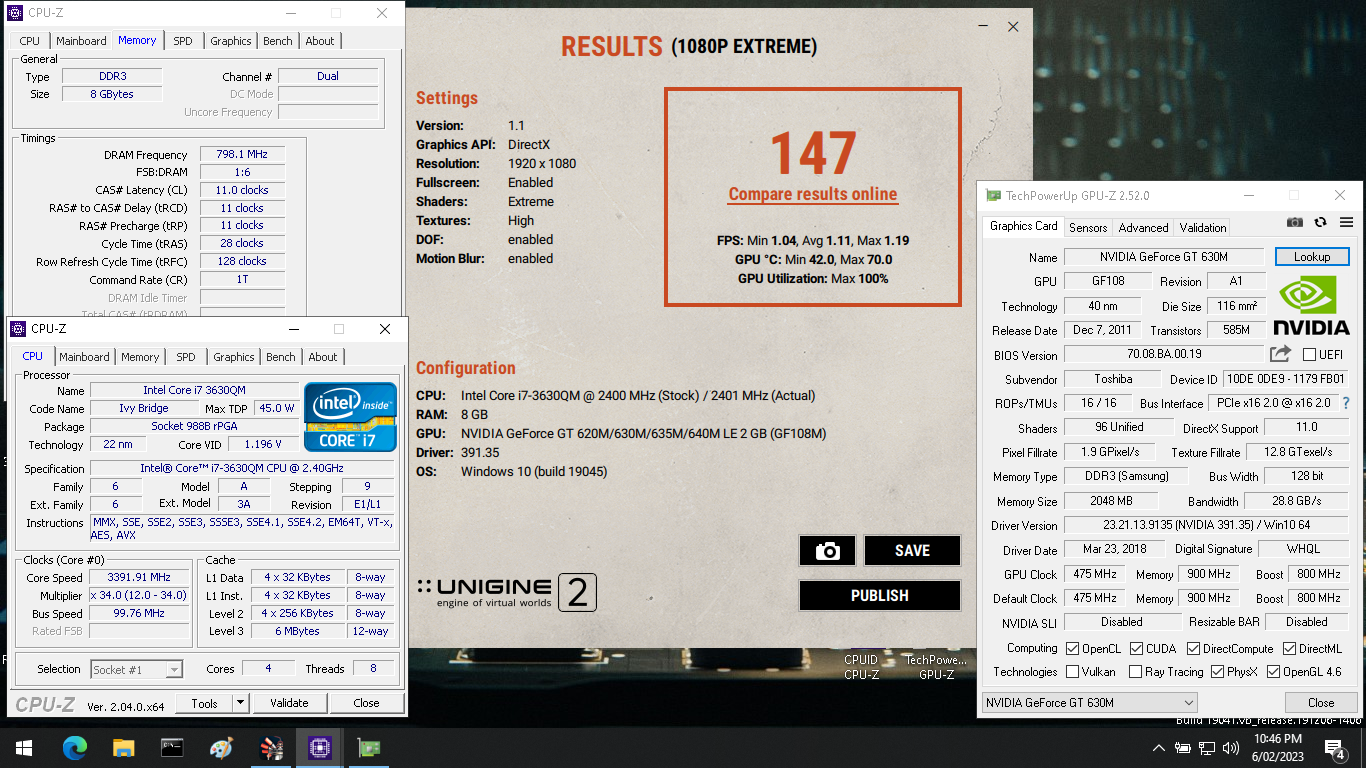Screen dimensions: 1366x768
Task: Show hidden system tray icons
Action: [1159, 748]
